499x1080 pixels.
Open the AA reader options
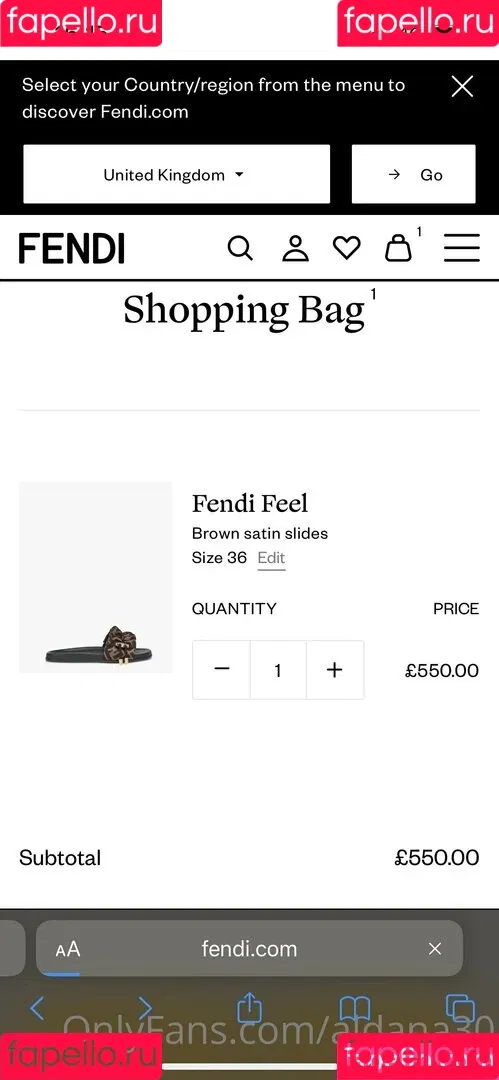click(x=68, y=950)
